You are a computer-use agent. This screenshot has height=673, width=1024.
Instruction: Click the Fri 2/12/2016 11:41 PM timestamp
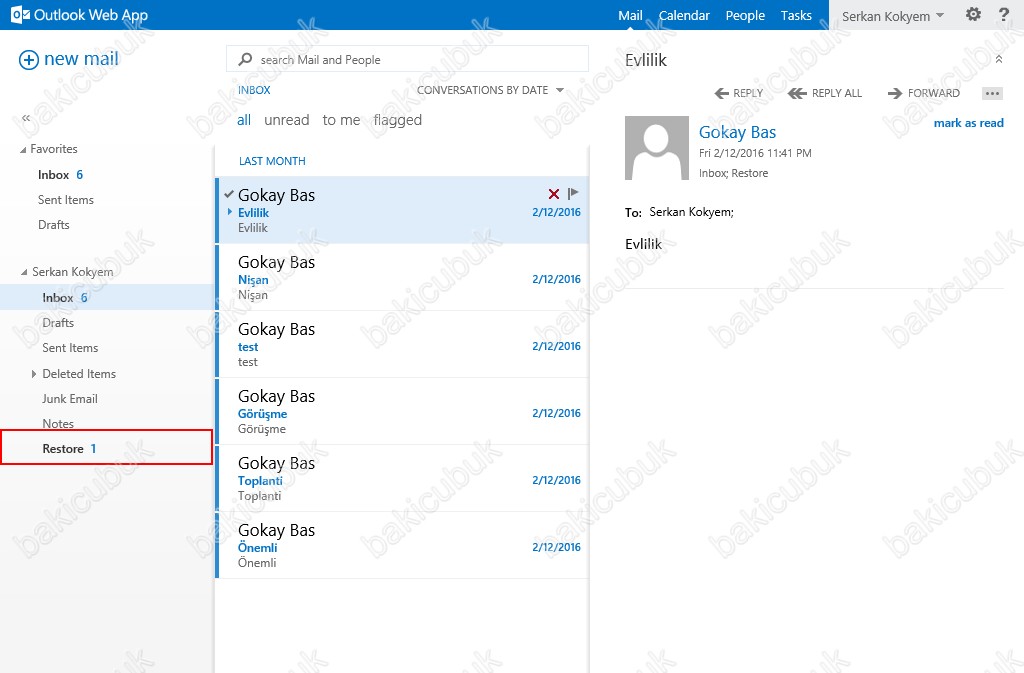(755, 153)
